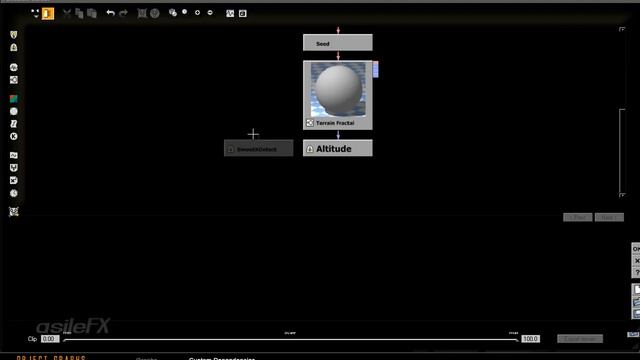Click the orange highlighted toolbar button
The height and width of the screenshot is (360, 640).
tap(48, 13)
